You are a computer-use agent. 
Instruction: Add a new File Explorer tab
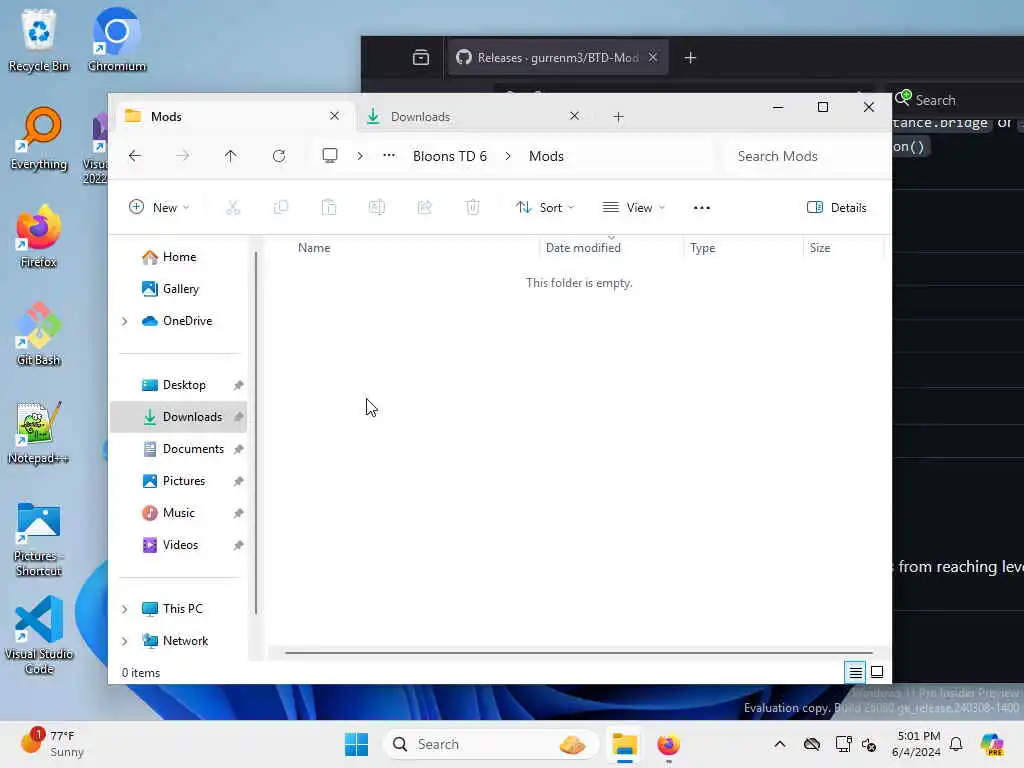coord(618,117)
